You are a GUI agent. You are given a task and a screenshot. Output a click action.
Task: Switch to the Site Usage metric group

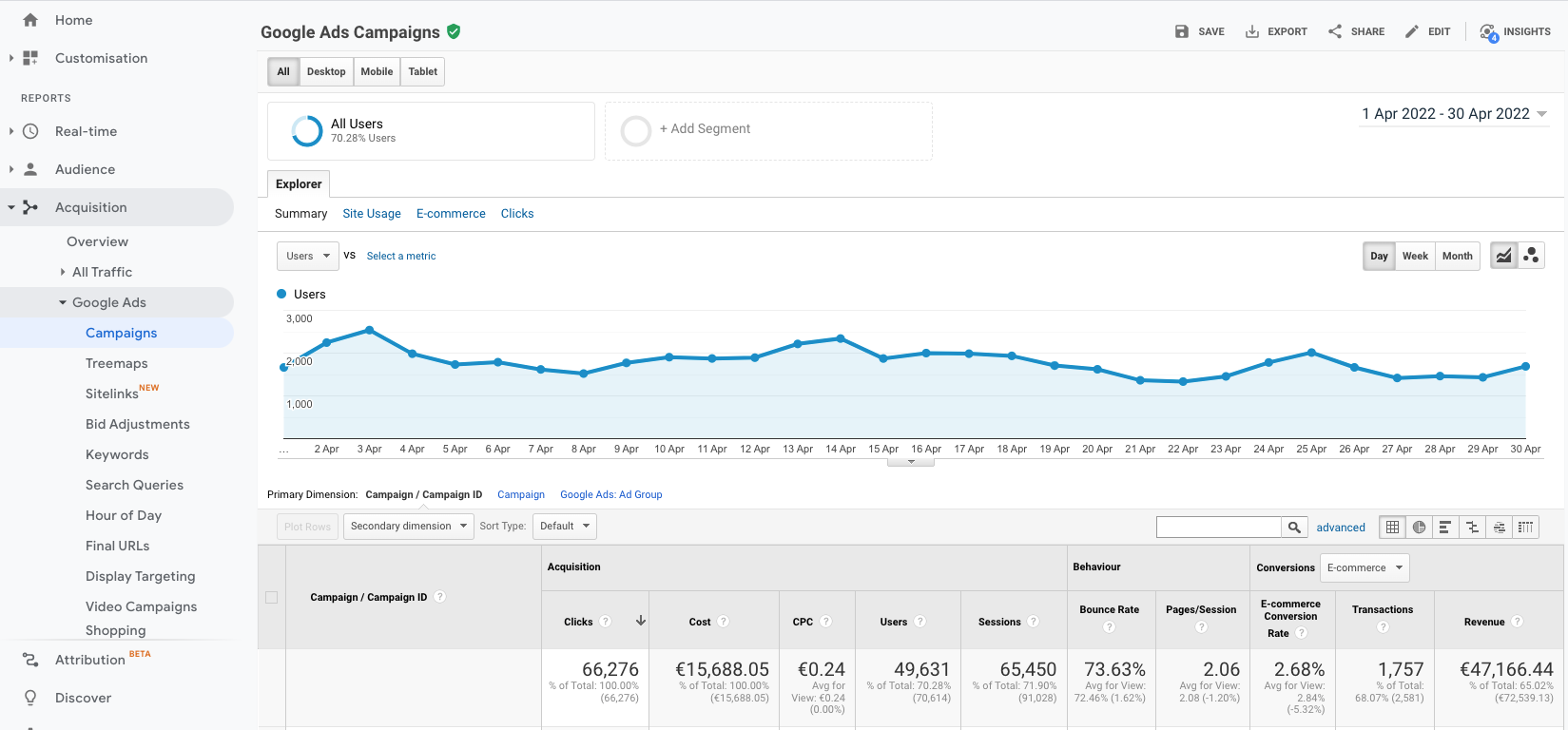tap(372, 214)
